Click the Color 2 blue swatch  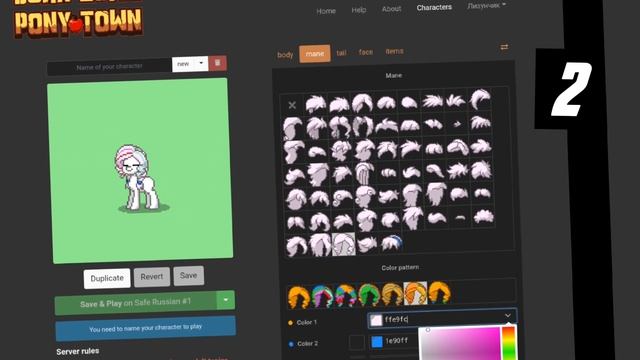pyautogui.click(x=377, y=342)
